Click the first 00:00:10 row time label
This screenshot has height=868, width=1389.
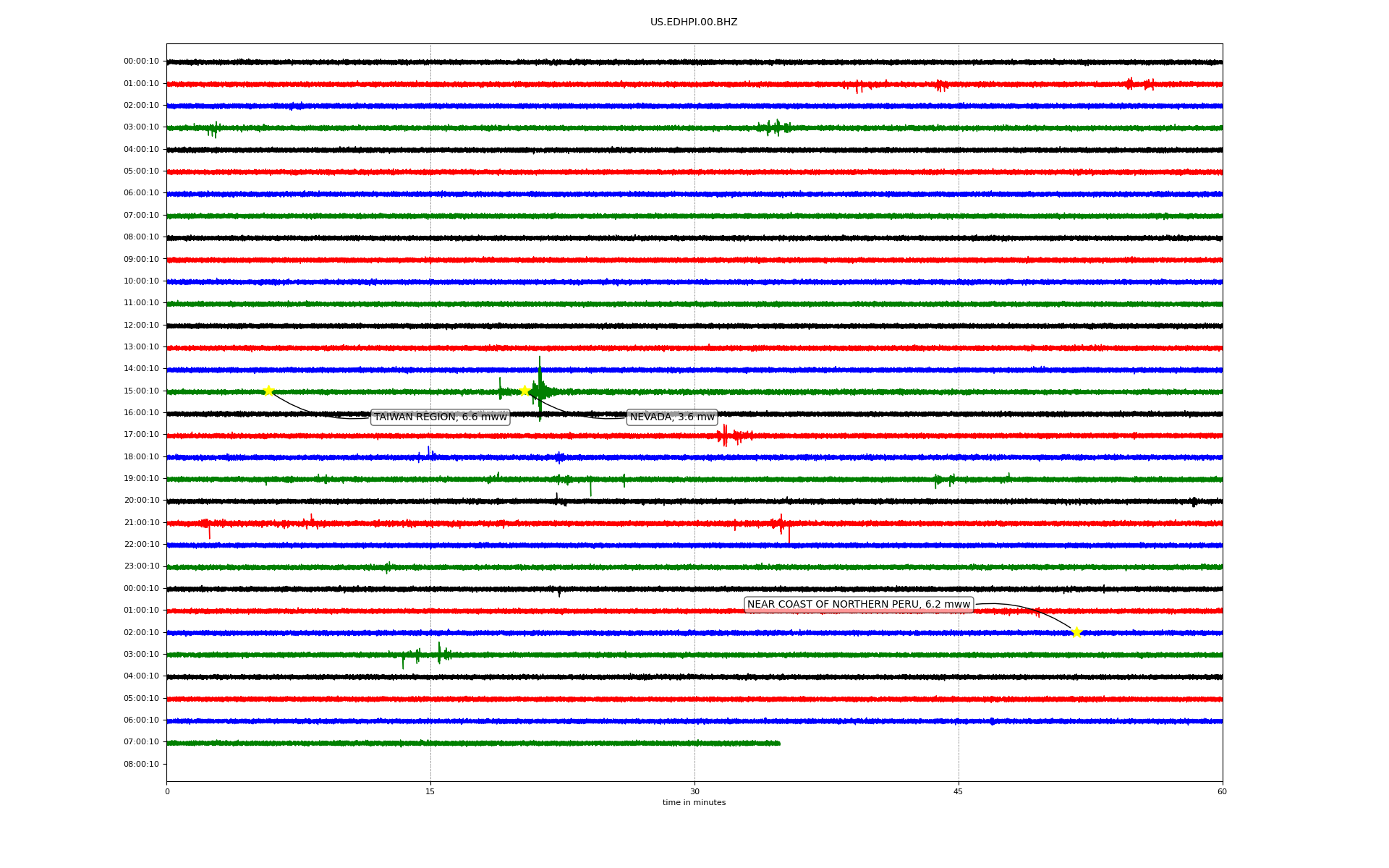click(x=141, y=61)
